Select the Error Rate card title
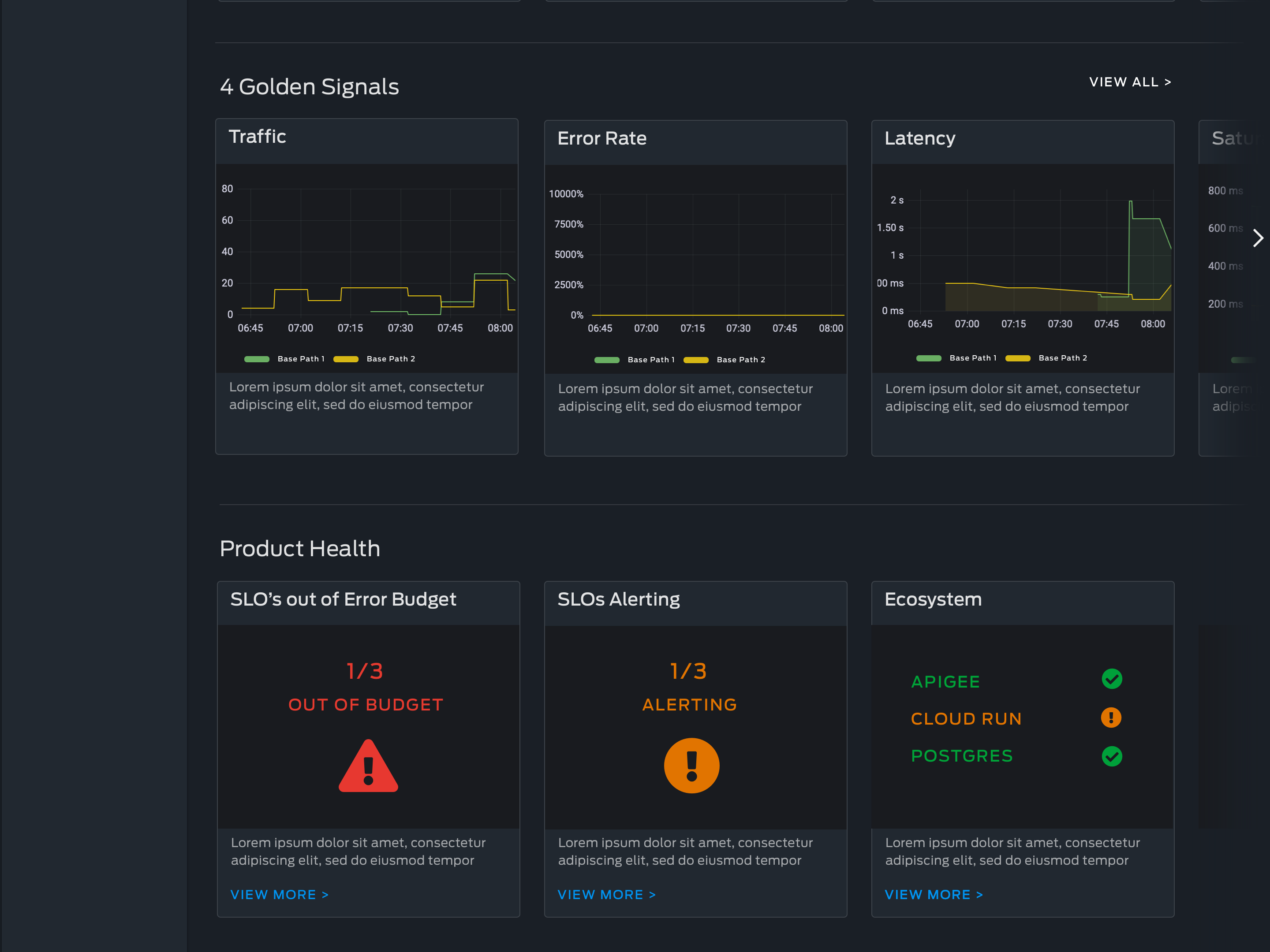The height and width of the screenshot is (952, 1270). (x=601, y=138)
